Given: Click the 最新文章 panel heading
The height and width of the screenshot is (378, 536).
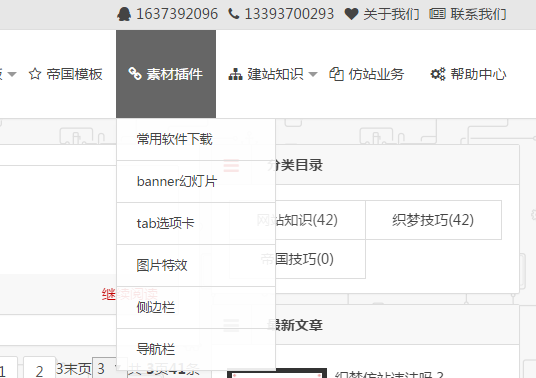Looking at the screenshot, I should 295,325.
